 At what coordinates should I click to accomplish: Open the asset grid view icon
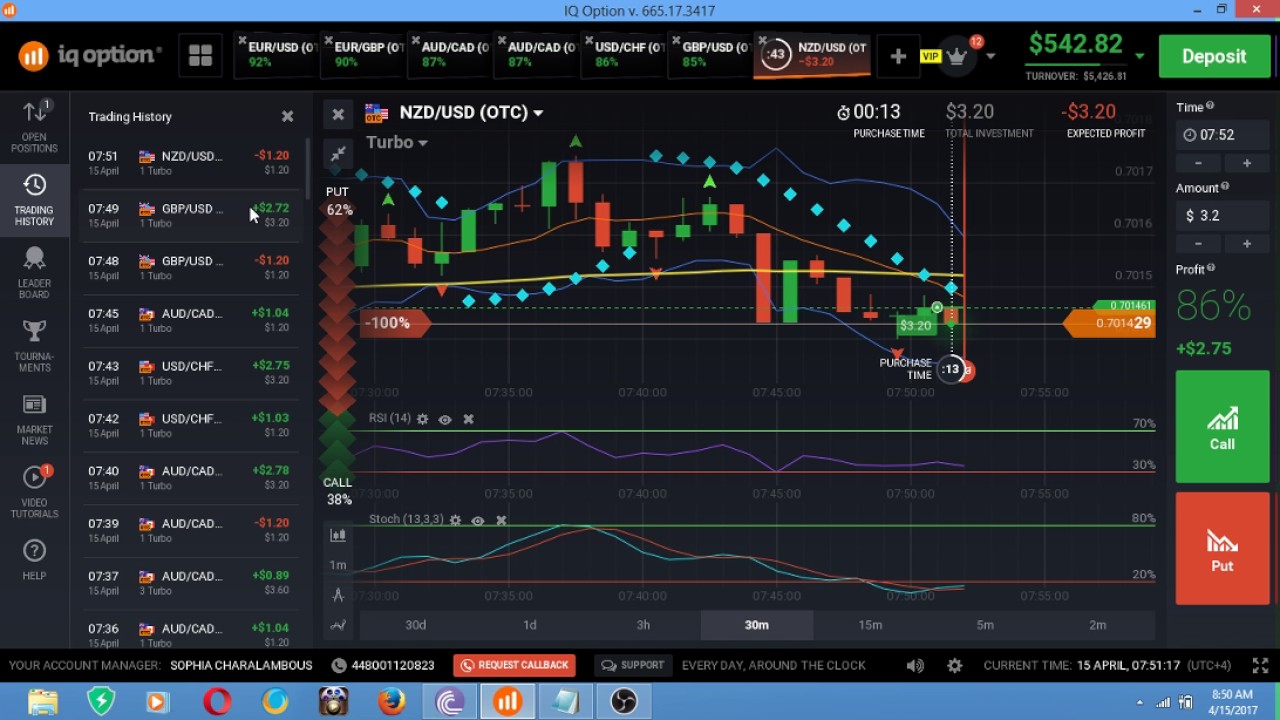[200, 56]
